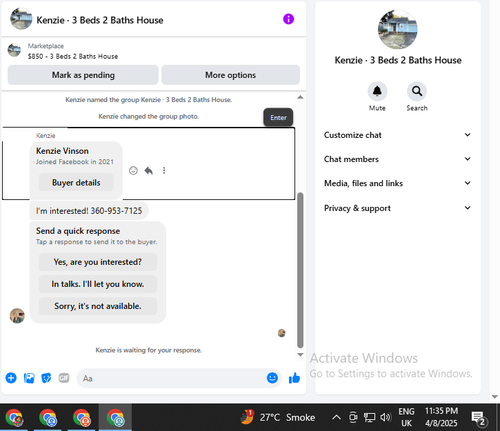Open Meet Now camera icon in tray

(353, 417)
